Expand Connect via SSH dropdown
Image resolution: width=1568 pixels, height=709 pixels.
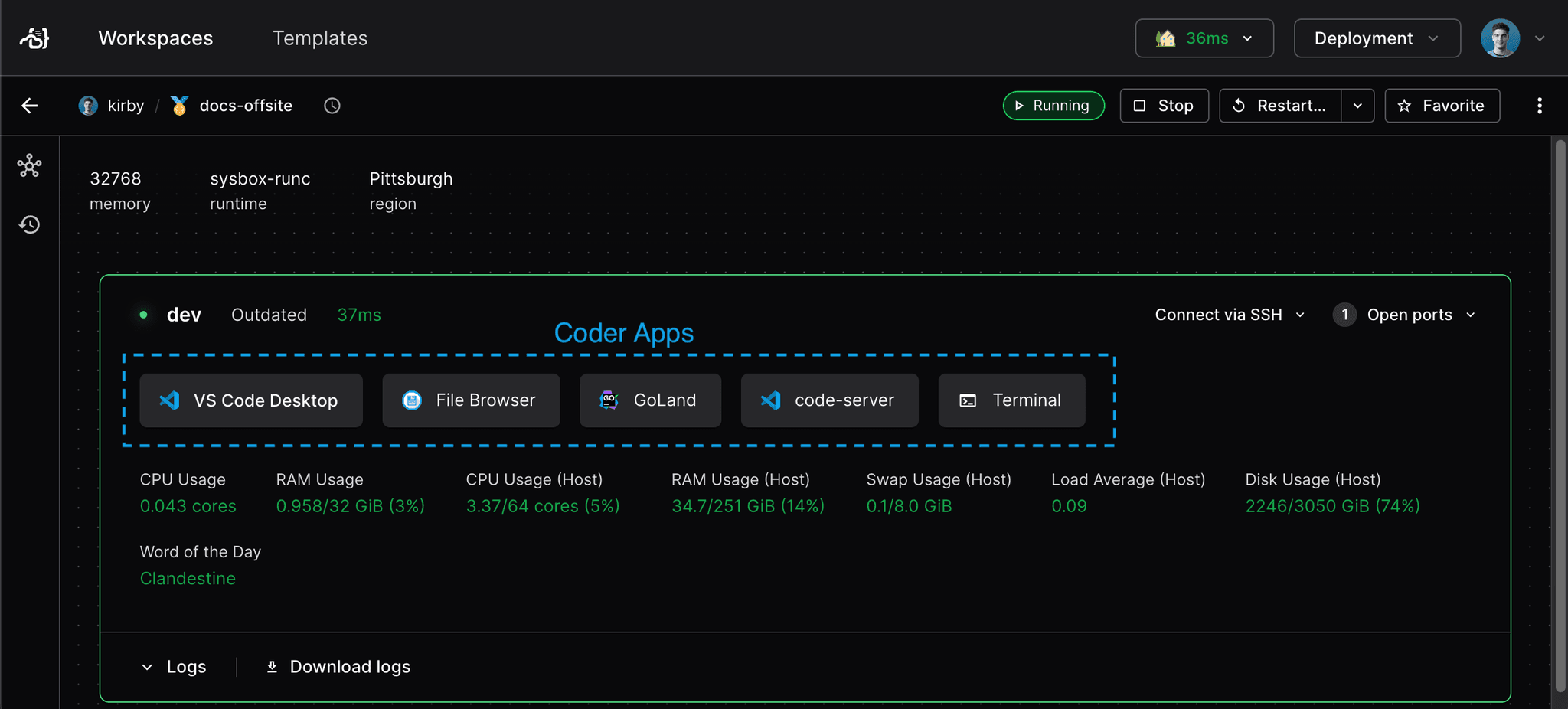(x=1230, y=315)
